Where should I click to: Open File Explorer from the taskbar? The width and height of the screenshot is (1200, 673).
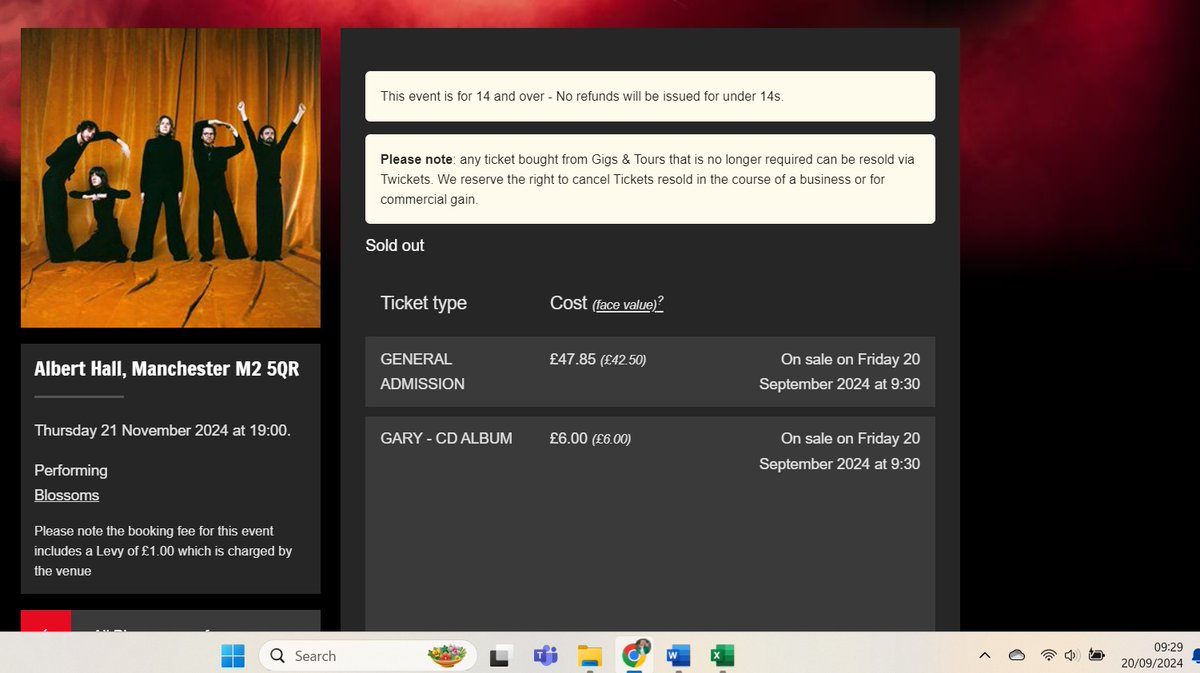pos(590,656)
